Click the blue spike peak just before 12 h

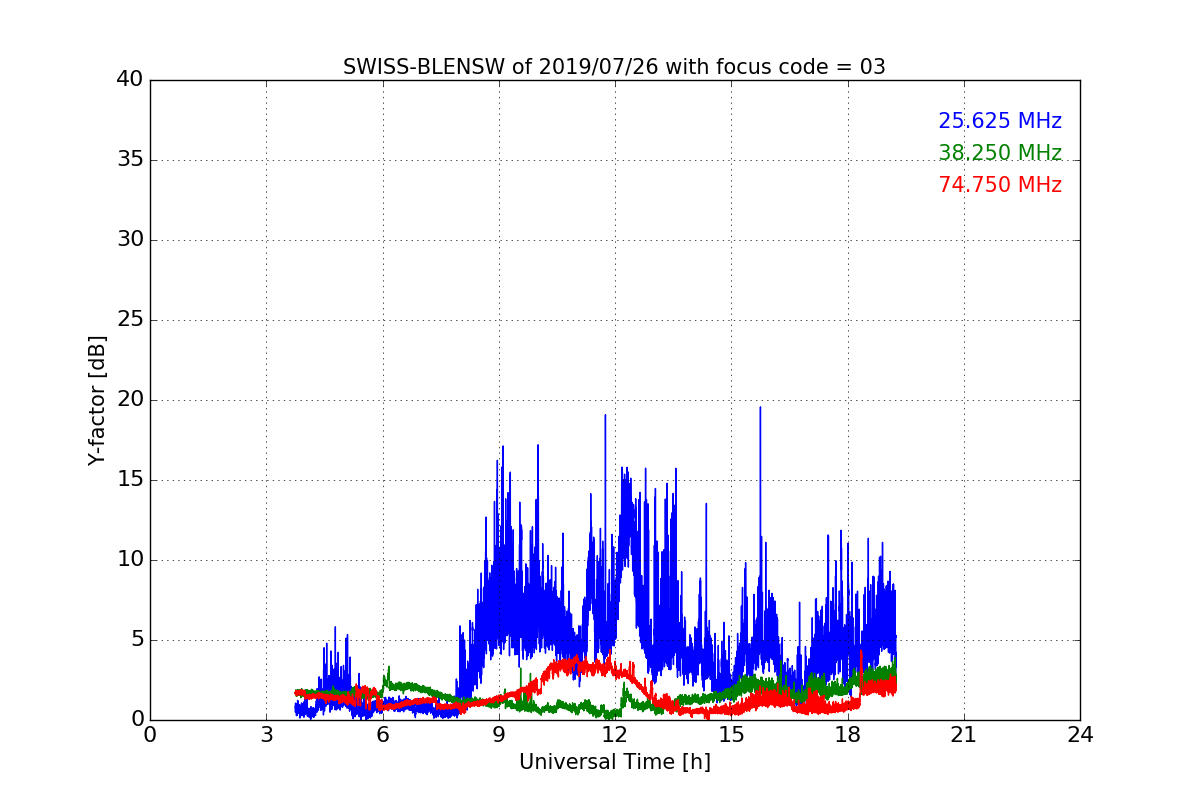605,416
